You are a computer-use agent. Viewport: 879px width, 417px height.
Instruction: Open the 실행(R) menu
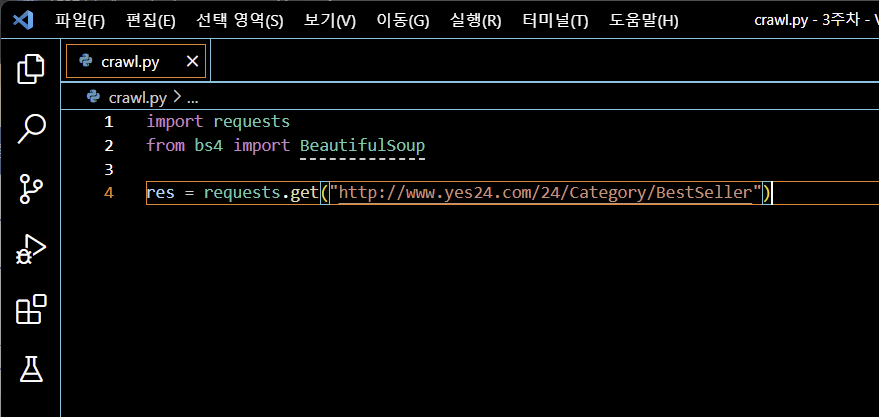pos(476,21)
